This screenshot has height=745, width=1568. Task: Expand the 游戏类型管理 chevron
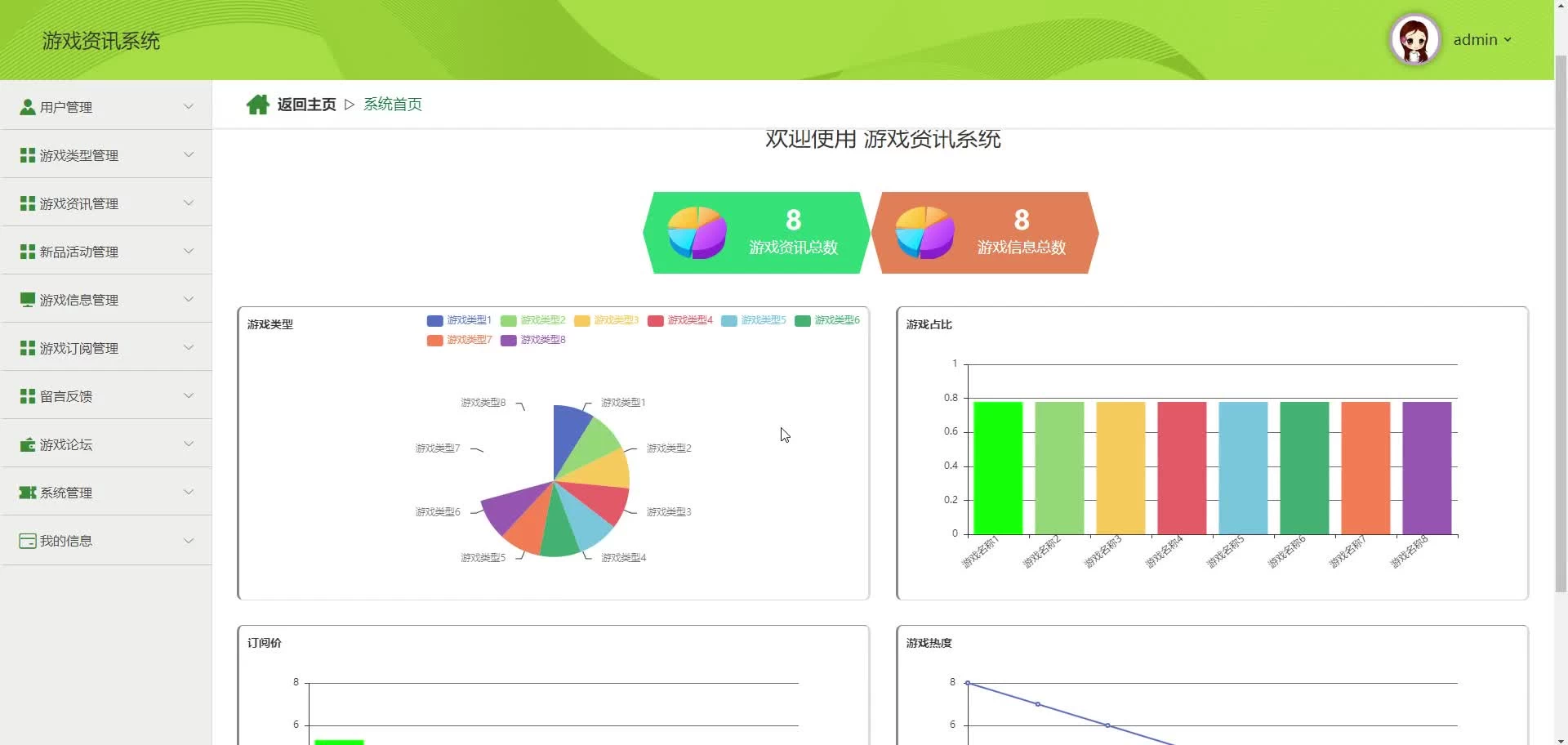(189, 154)
